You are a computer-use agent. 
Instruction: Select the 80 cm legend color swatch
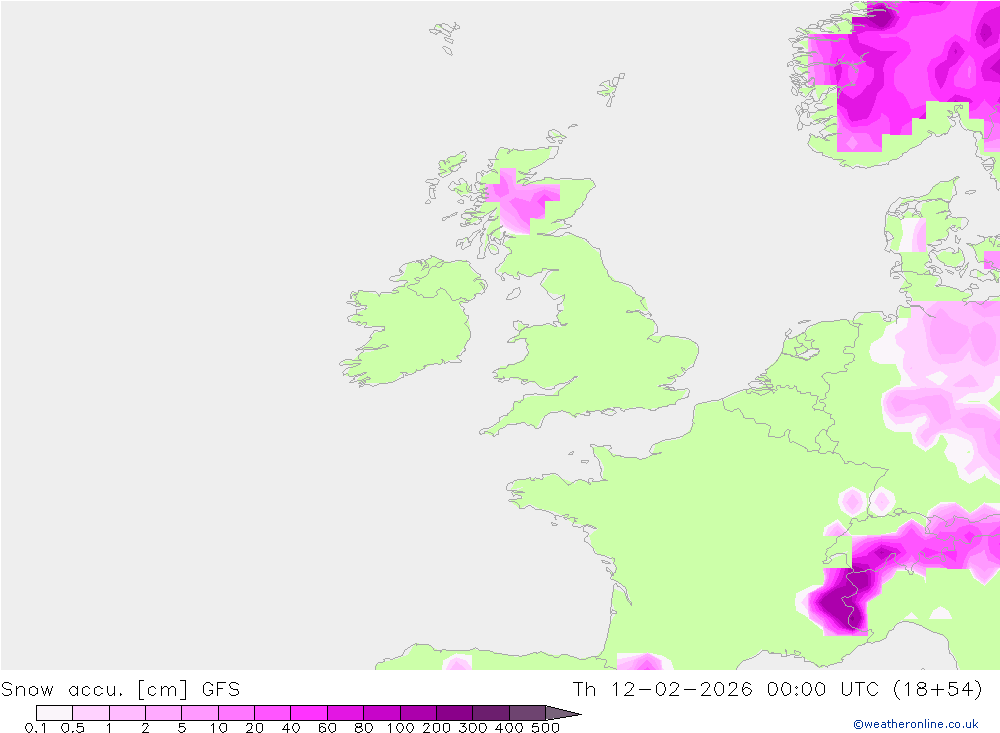point(381,713)
